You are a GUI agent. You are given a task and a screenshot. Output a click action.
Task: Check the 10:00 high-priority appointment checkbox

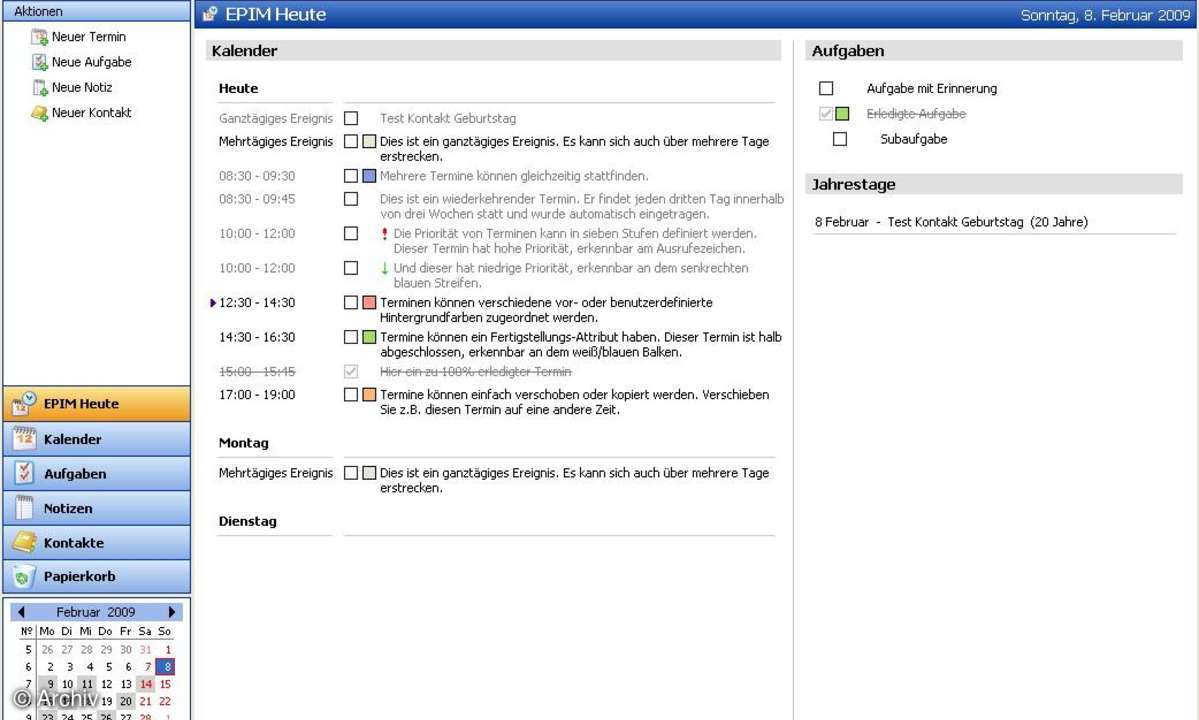(351, 234)
